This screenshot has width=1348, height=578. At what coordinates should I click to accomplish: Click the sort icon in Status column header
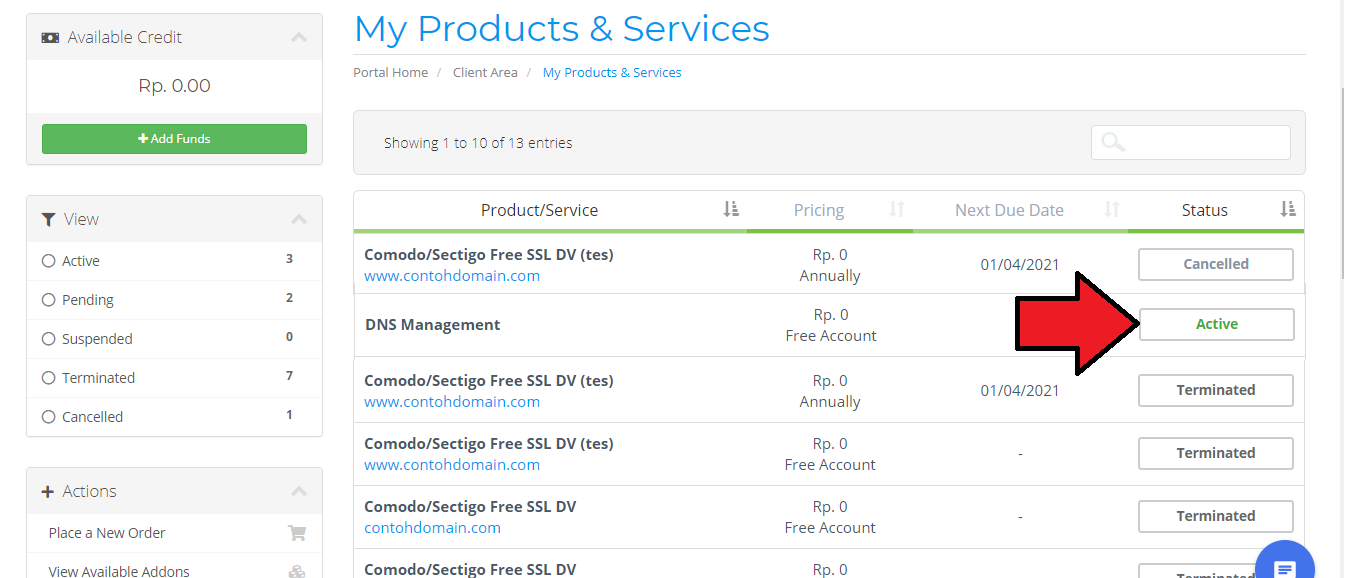[x=1288, y=210]
